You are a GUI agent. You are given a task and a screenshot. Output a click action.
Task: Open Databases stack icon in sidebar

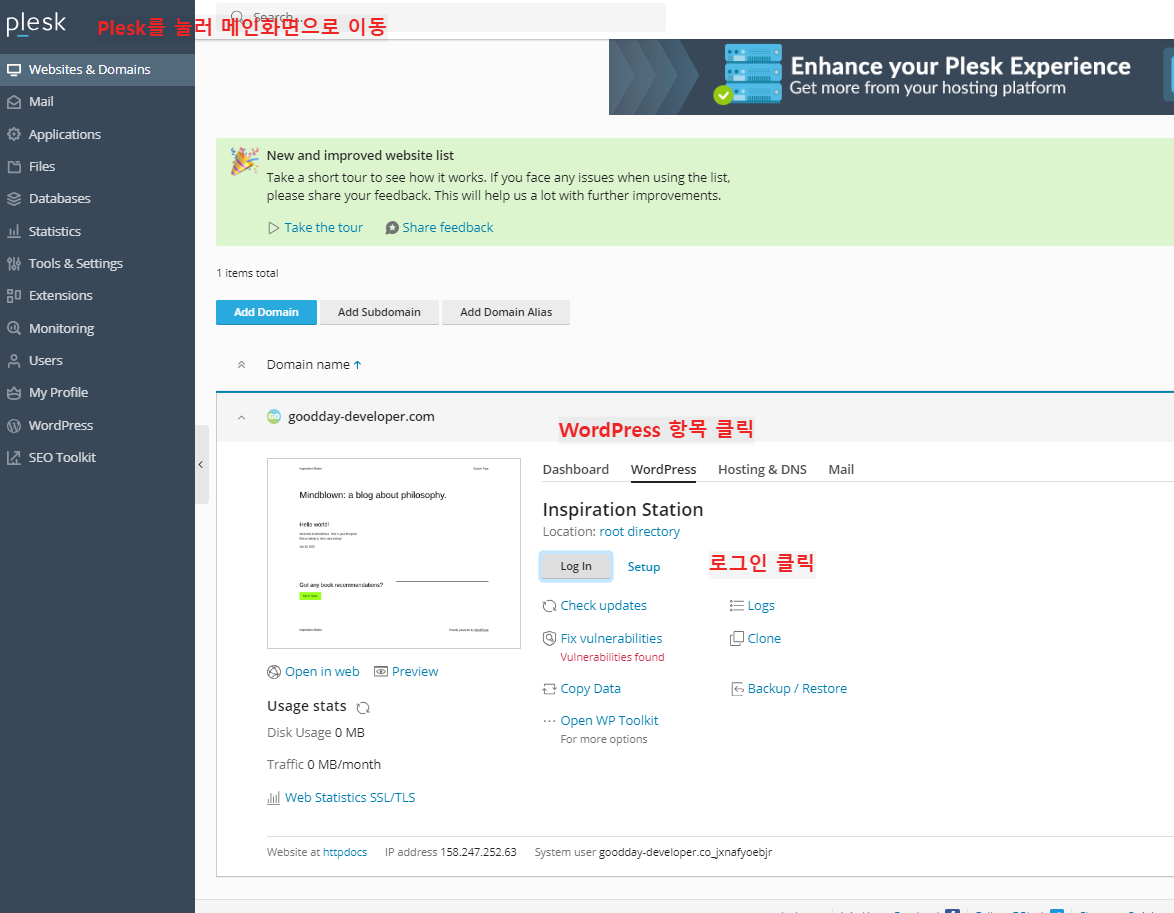[x=13, y=199]
